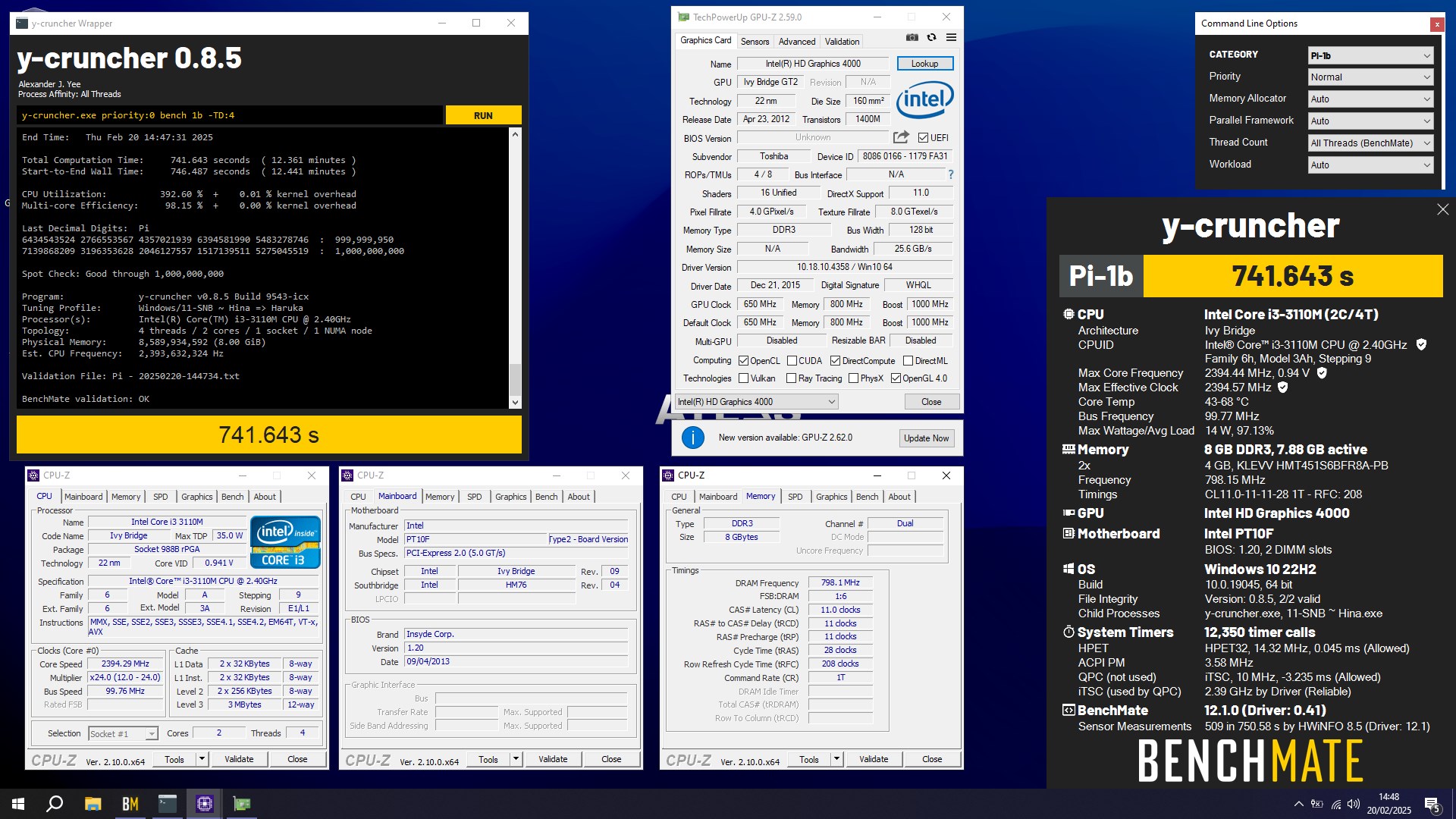Image resolution: width=1456 pixels, height=819 pixels.
Task: Open the notification center icon
Action: [1432, 805]
